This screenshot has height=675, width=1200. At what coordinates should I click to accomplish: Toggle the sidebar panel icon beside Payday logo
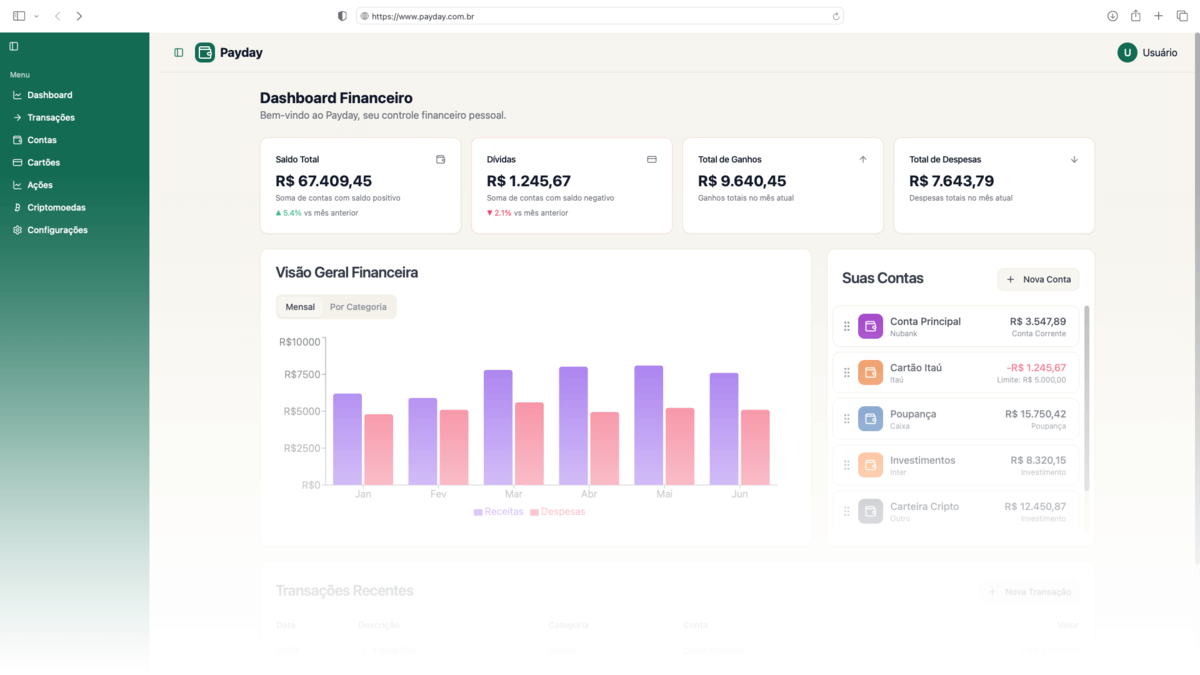(x=179, y=53)
